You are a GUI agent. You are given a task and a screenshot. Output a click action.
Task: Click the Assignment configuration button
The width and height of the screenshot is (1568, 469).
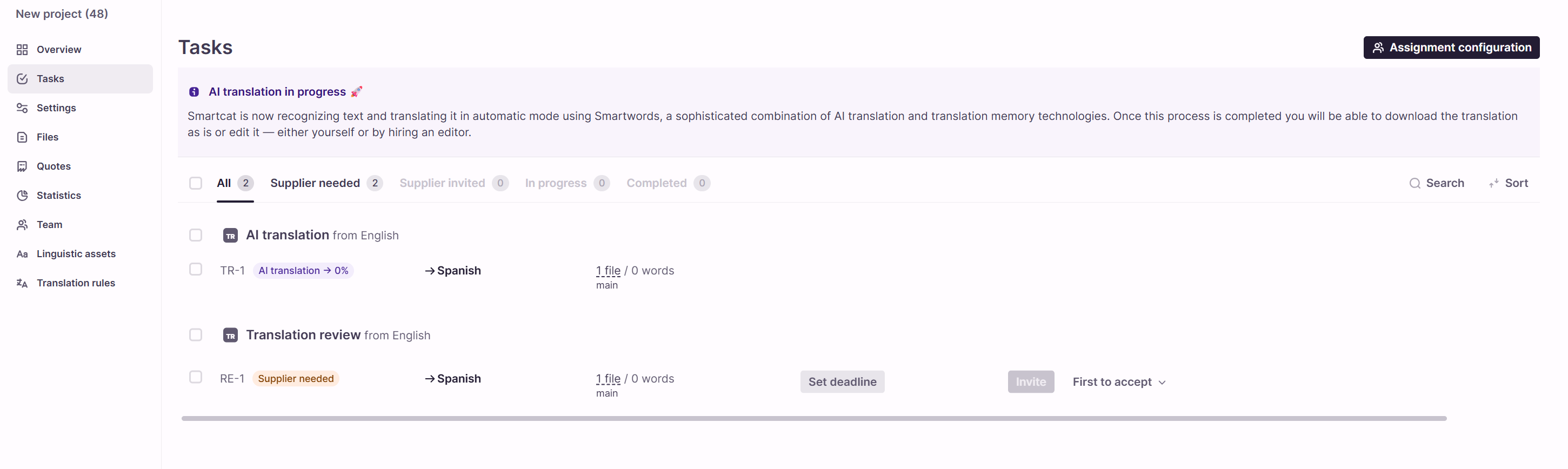(x=1451, y=48)
